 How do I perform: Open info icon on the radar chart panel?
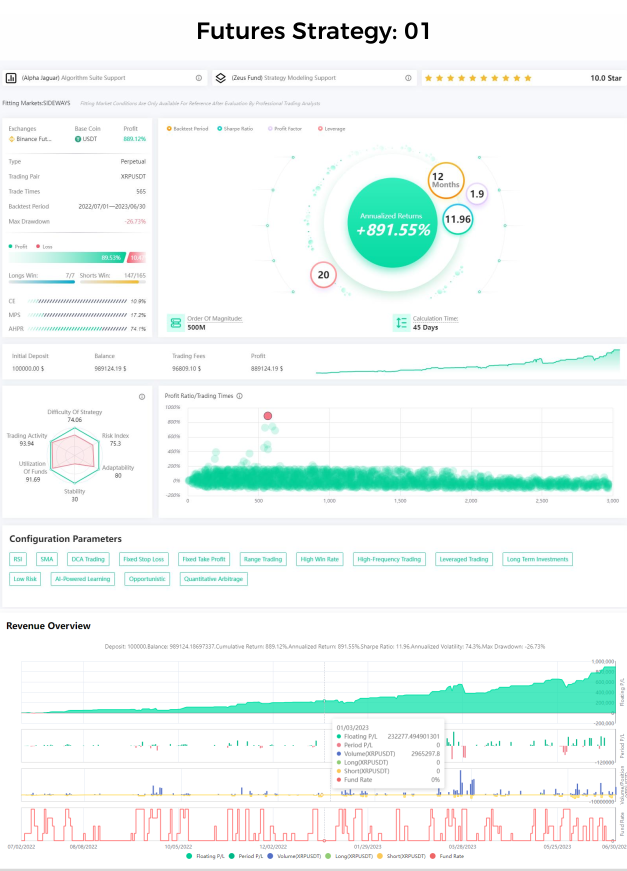[x=142, y=397]
